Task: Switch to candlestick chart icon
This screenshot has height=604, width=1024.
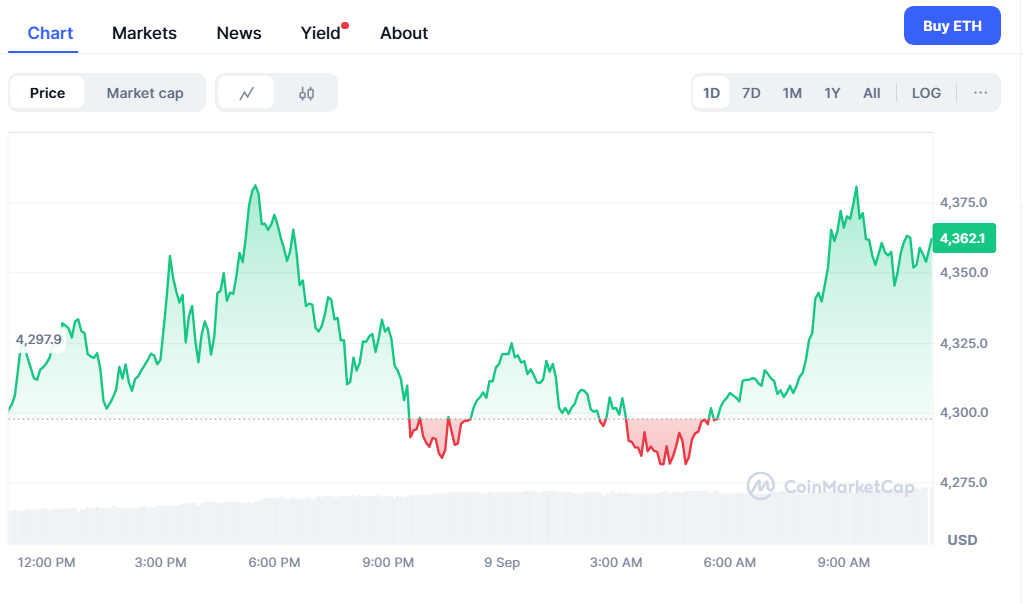Action: click(x=306, y=93)
